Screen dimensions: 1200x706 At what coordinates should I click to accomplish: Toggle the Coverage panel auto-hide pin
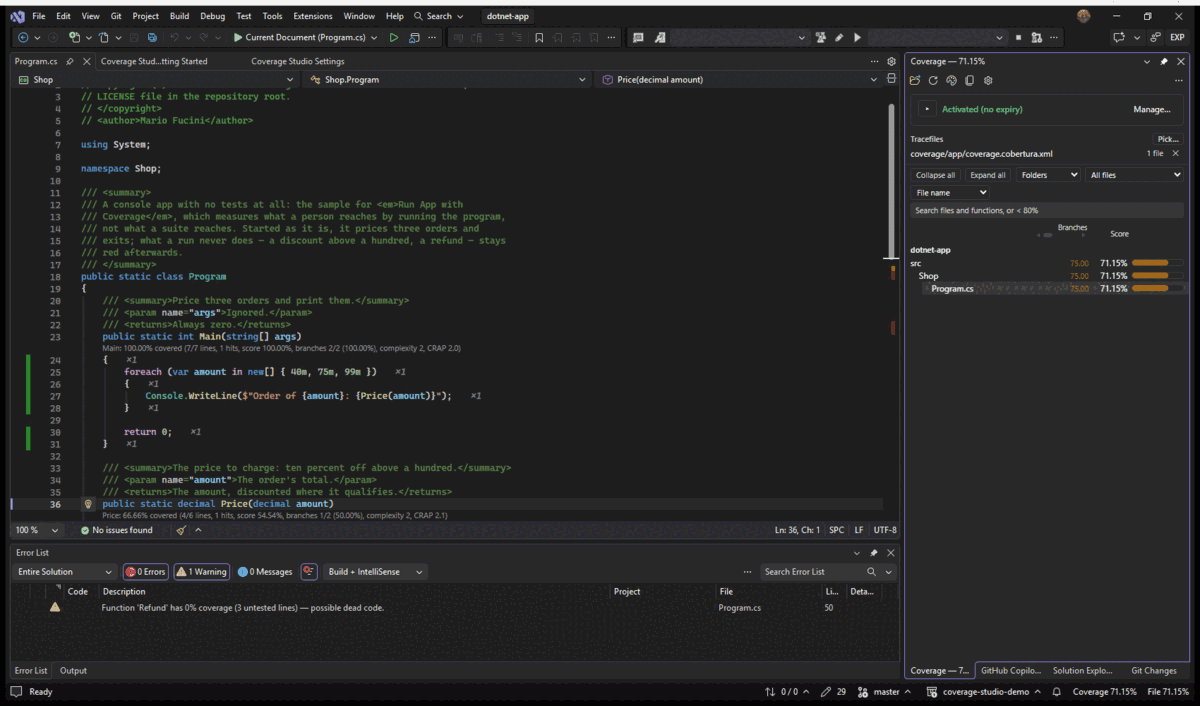coord(1164,61)
